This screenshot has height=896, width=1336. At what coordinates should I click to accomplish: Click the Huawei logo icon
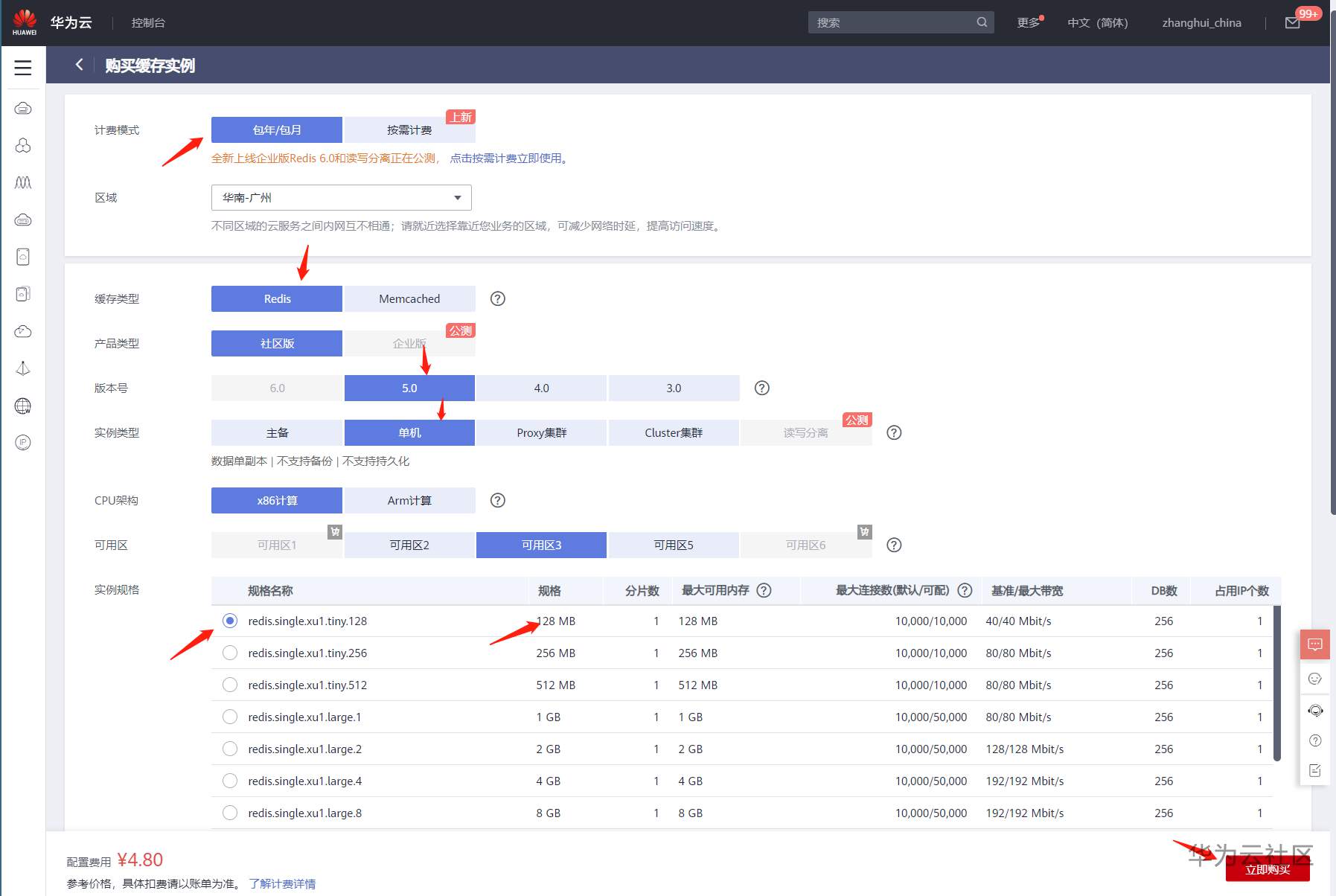(25, 22)
